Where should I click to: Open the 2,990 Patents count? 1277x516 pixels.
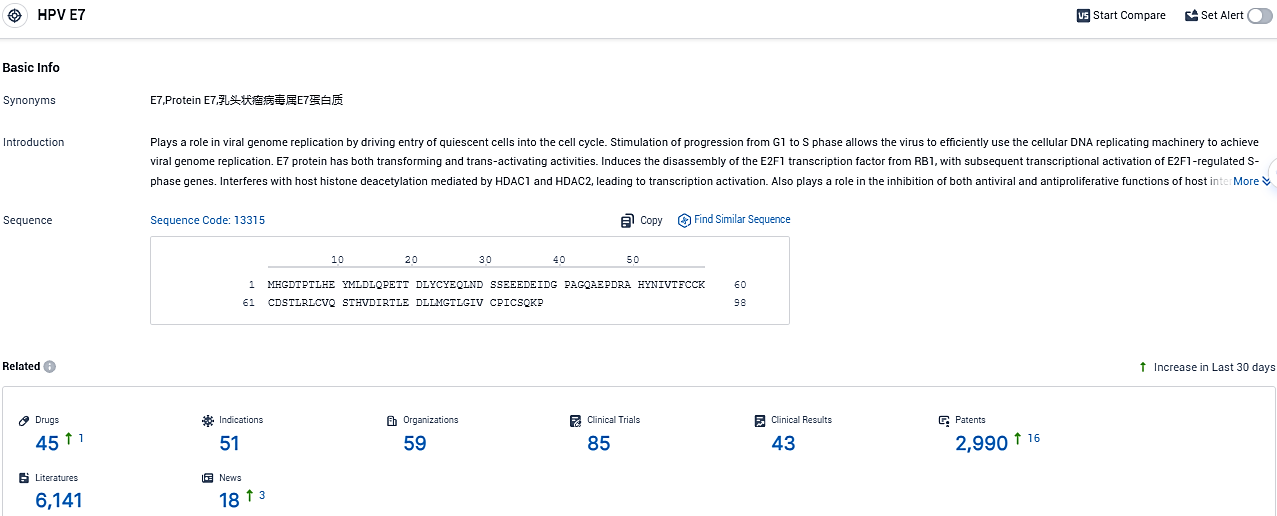pyautogui.click(x=981, y=443)
